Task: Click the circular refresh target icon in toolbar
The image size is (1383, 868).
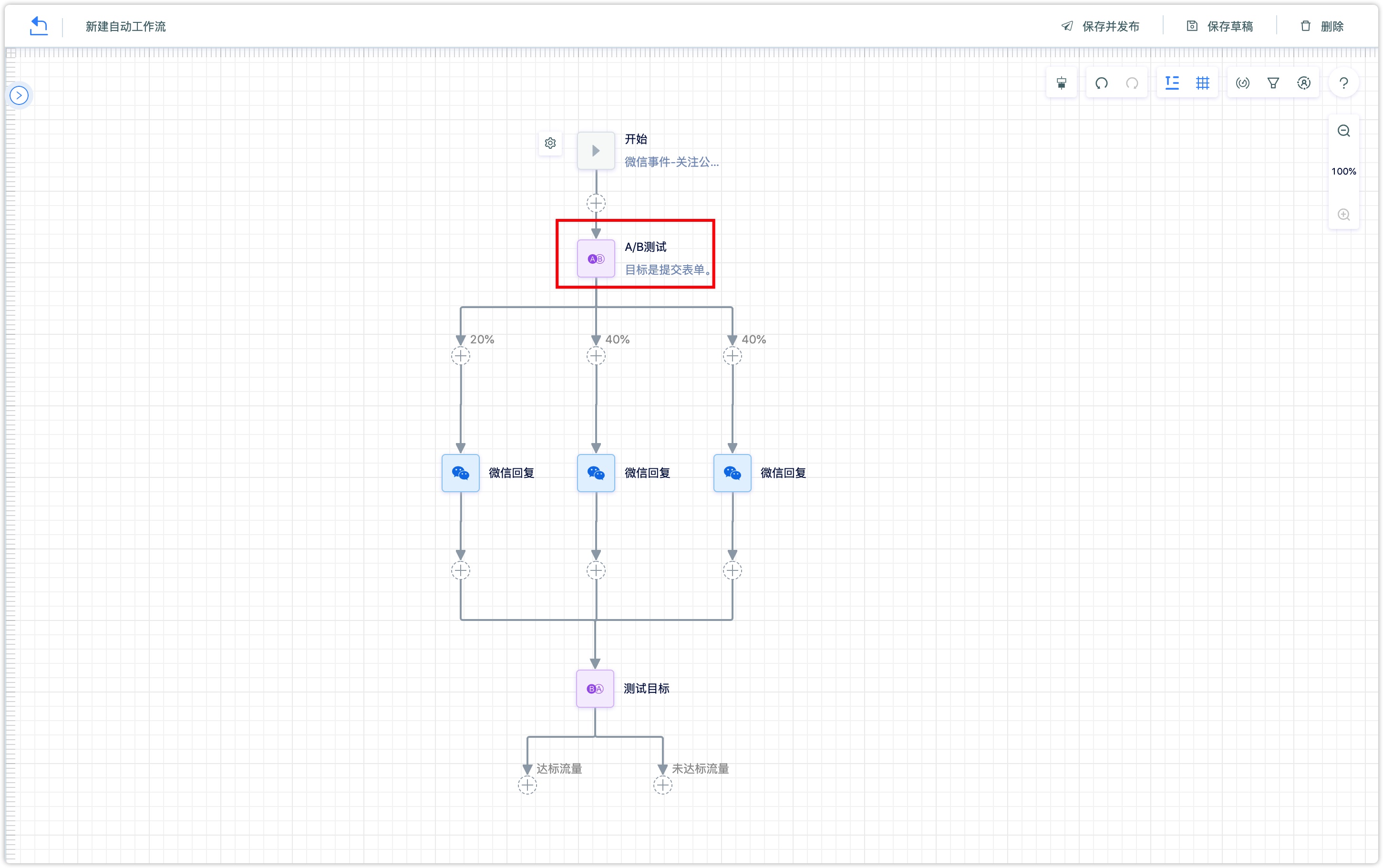Action: coord(1242,83)
